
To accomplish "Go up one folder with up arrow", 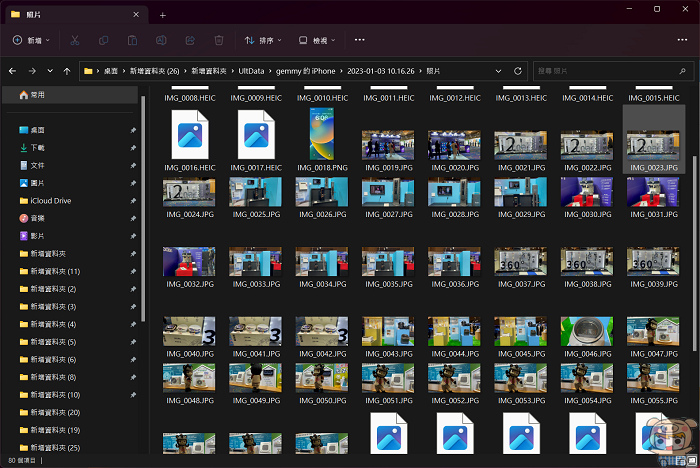I will click(x=66, y=71).
